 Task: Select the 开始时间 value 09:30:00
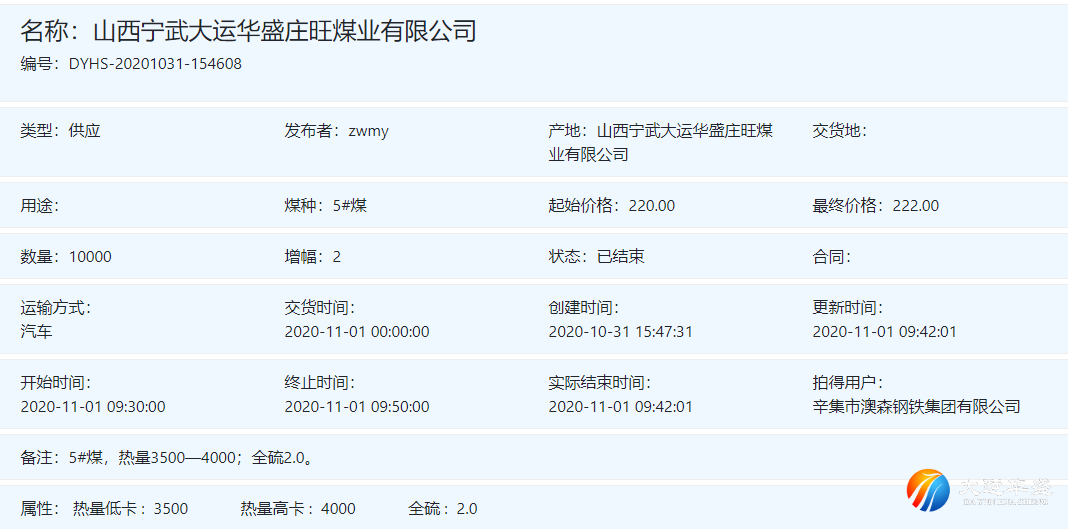pyautogui.click(x=93, y=407)
